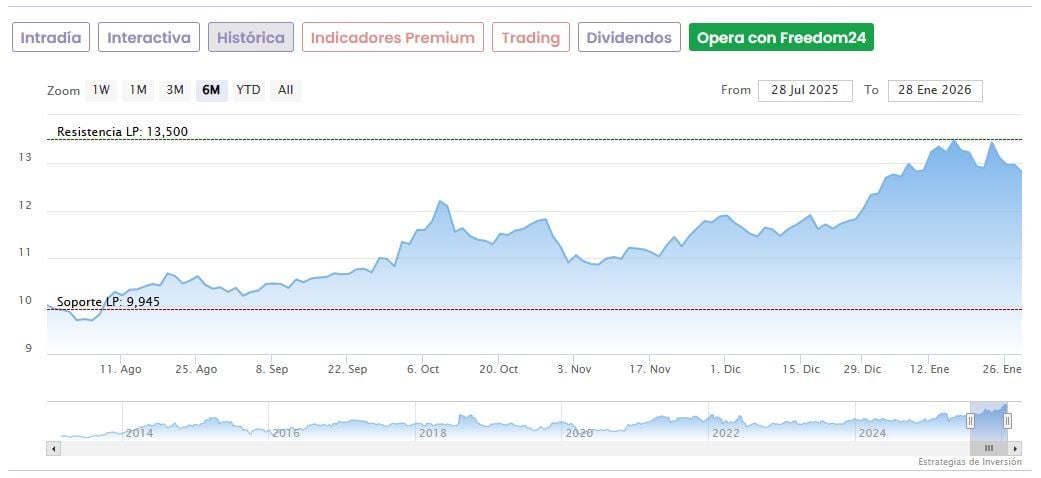Set zoom range to 3M
Screen dimensions: 1041x478
click(x=175, y=90)
